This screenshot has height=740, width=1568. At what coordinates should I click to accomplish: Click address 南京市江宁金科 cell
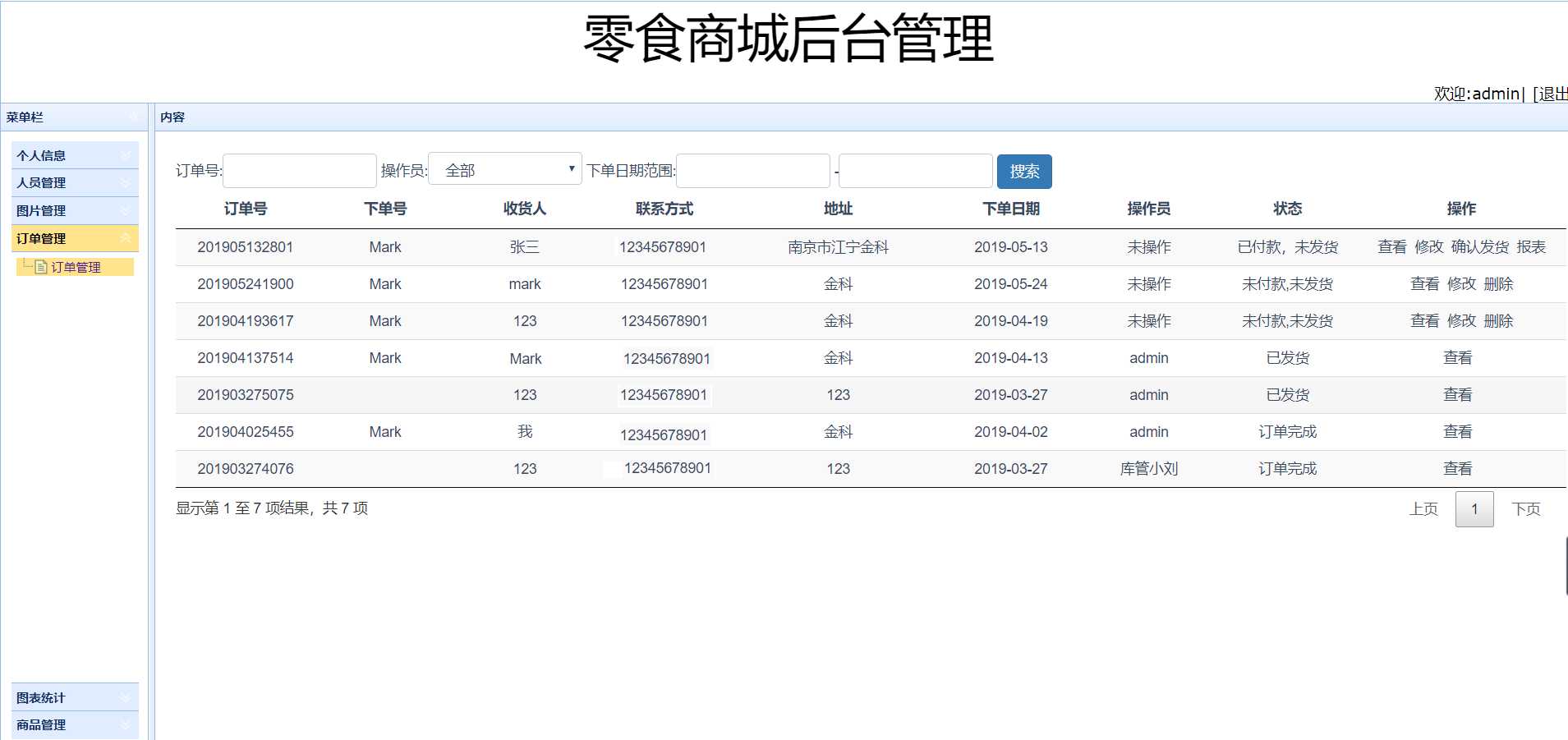[x=838, y=247]
